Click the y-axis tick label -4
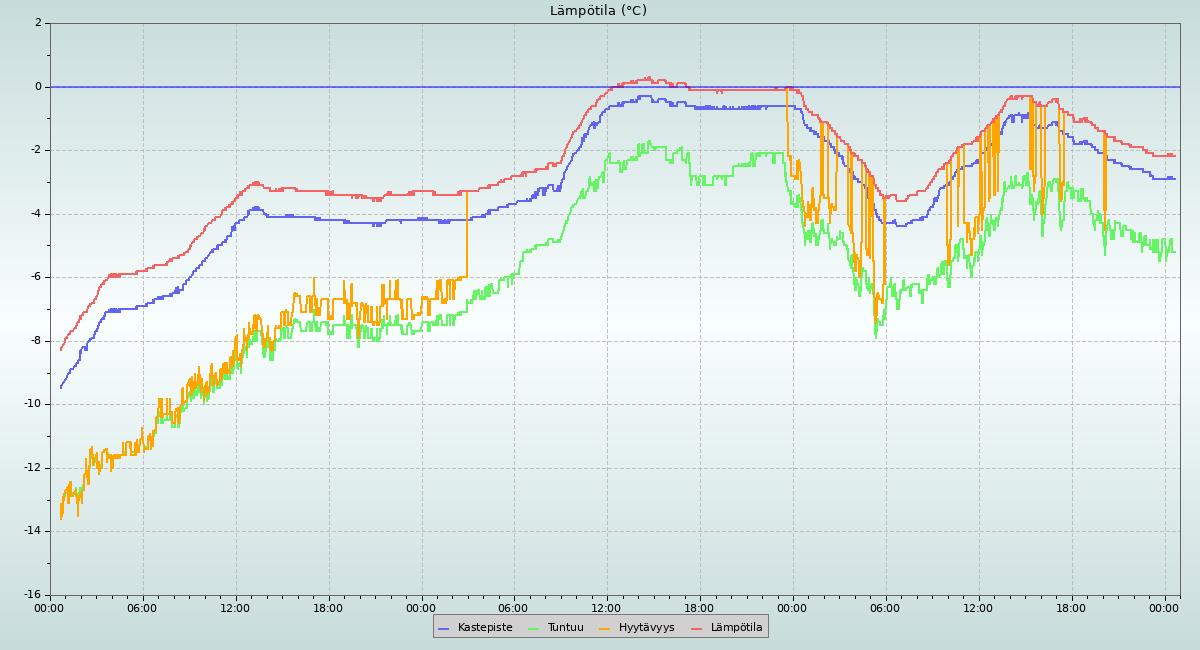The image size is (1200, 650). [36, 214]
